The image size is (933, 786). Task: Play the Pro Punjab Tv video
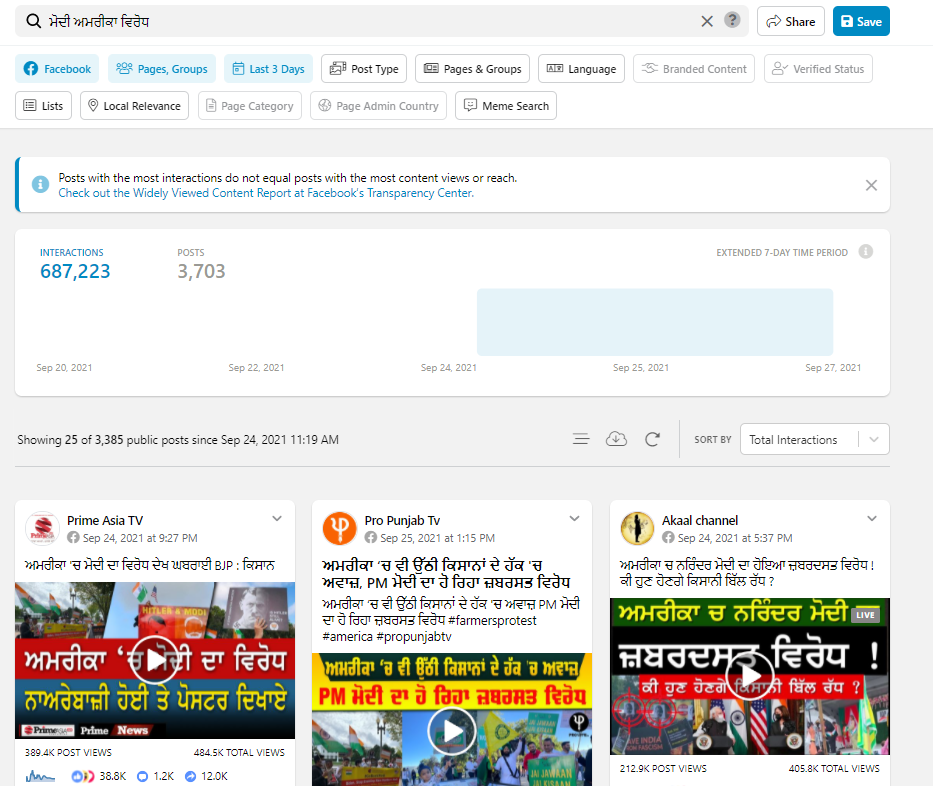pyautogui.click(x=452, y=732)
